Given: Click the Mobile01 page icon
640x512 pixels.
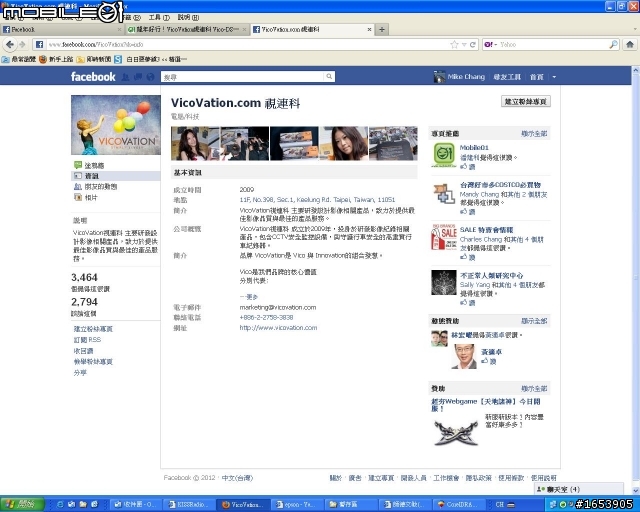Looking at the screenshot, I should (444, 155).
